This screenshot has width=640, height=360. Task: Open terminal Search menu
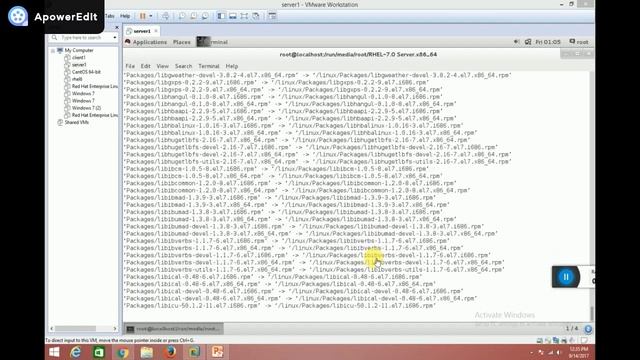(184, 66)
